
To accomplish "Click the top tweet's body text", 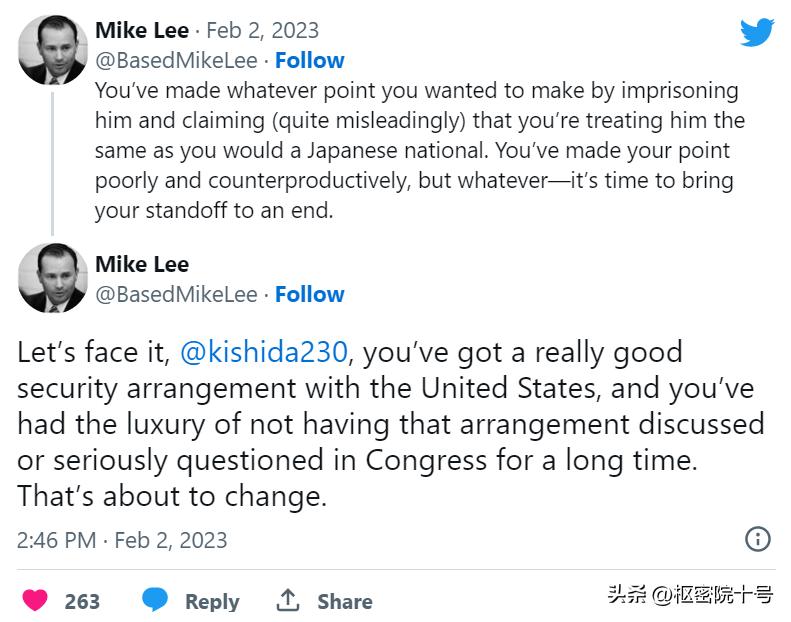I will [420, 150].
